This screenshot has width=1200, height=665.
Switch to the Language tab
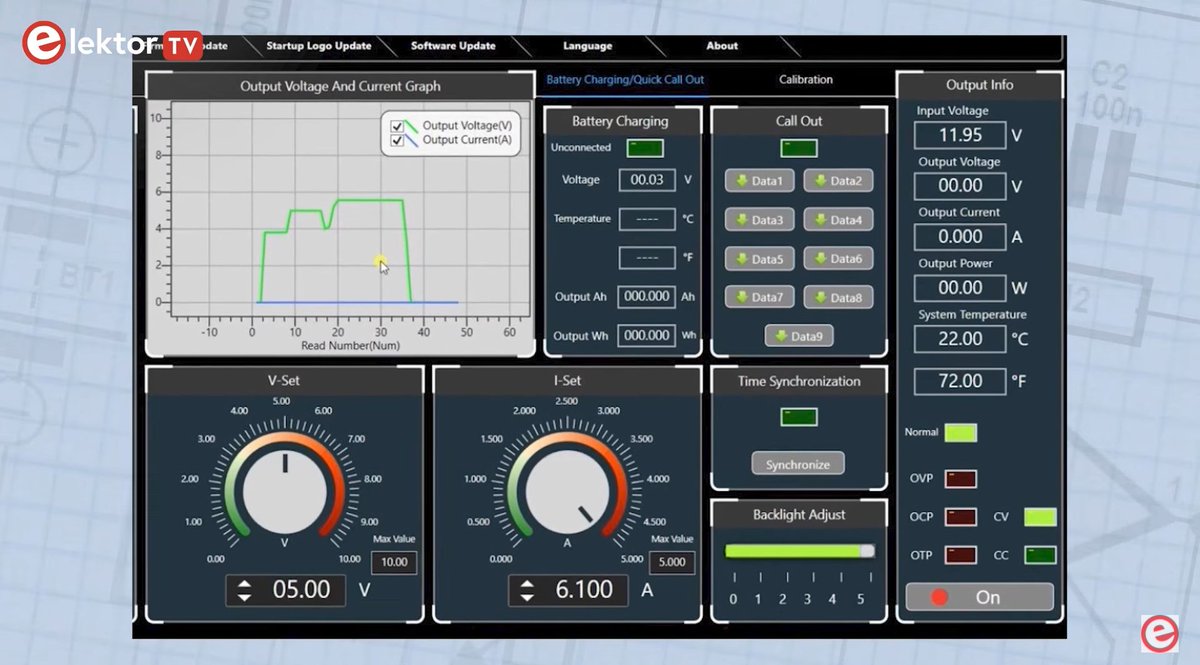[x=587, y=46]
